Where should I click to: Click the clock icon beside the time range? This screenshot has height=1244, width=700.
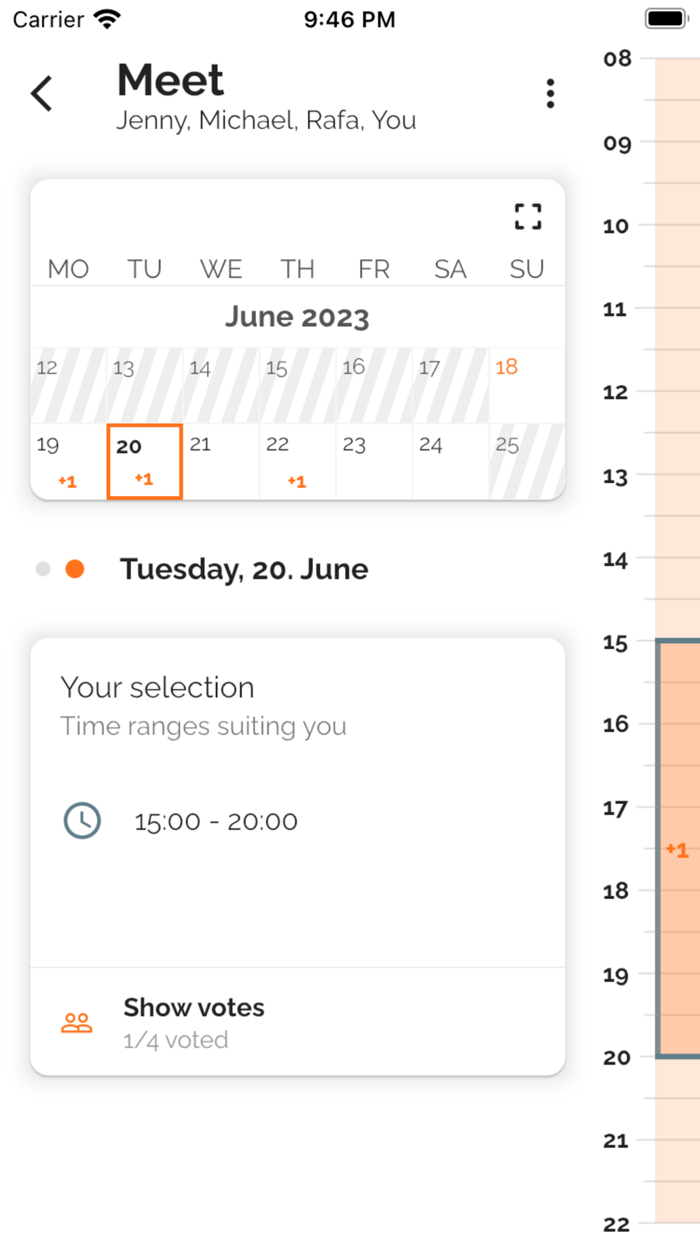82,821
